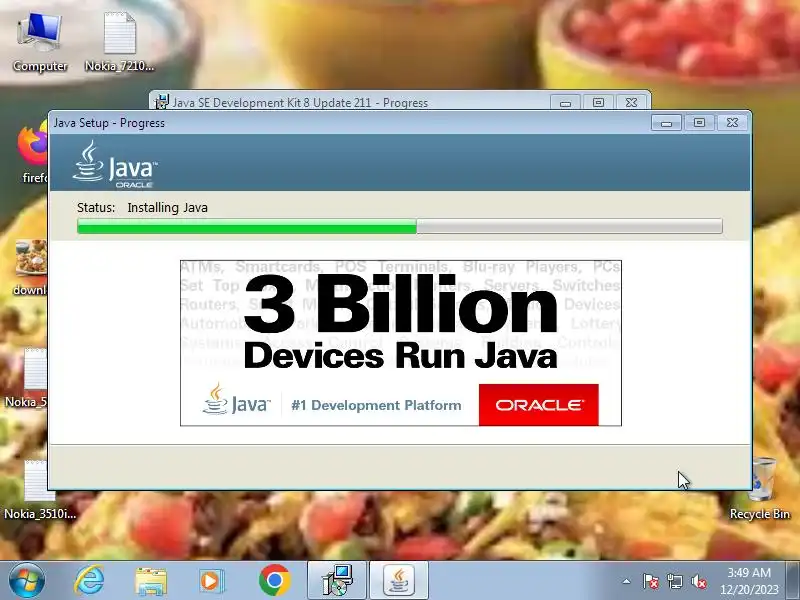Click the Show desktop strip
This screenshot has height=600, width=800.
coord(792,581)
